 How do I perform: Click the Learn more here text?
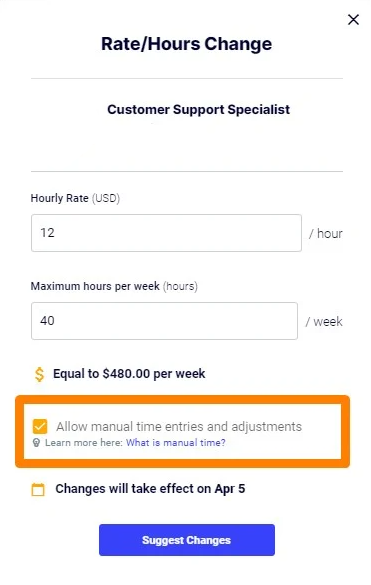pyautogui.click(x=84, y=443)
